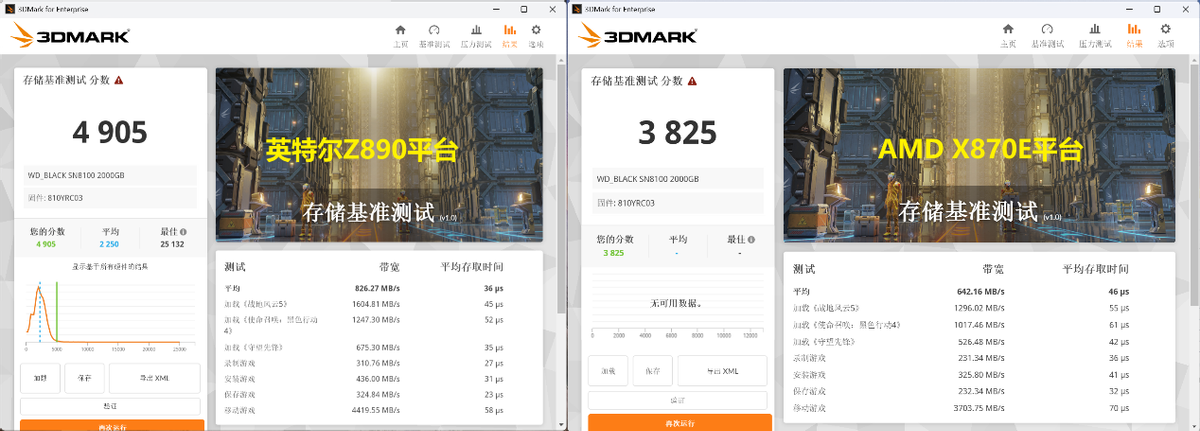
Task: Open Benchmarks tab in the 3 825 score window
Action: [1047, 36]
